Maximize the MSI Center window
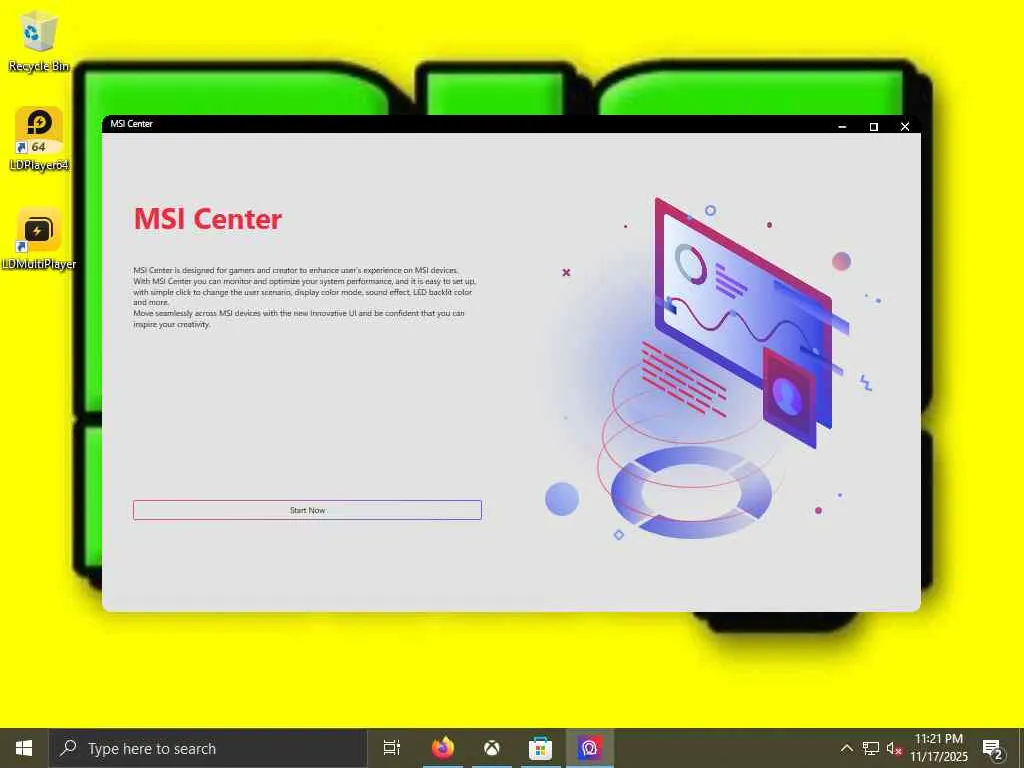This screenshot has height=768, width=1024. (x=874, y=126)
